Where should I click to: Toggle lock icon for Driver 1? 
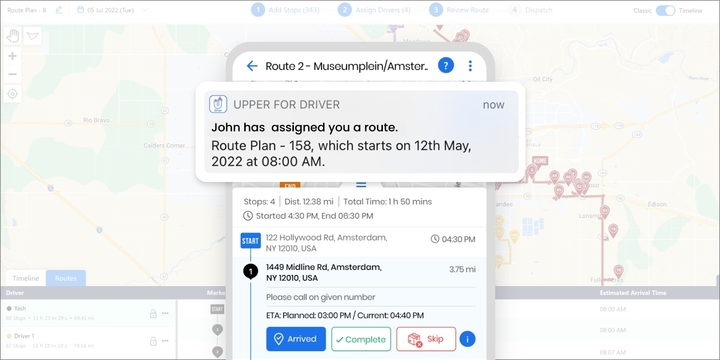tap(153, 341)
